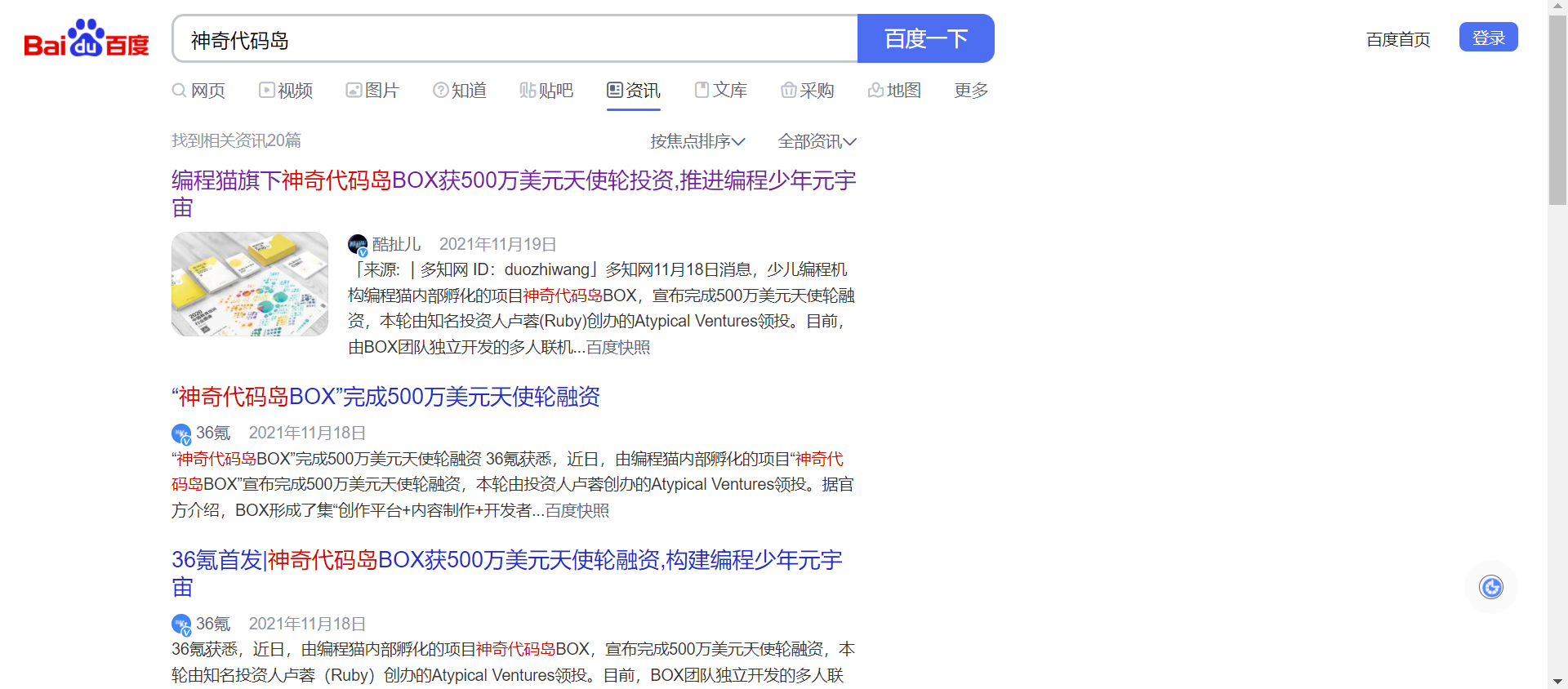Click the vertical scrollbar thumb
1568x689 pixels.
click(1558, 110)
